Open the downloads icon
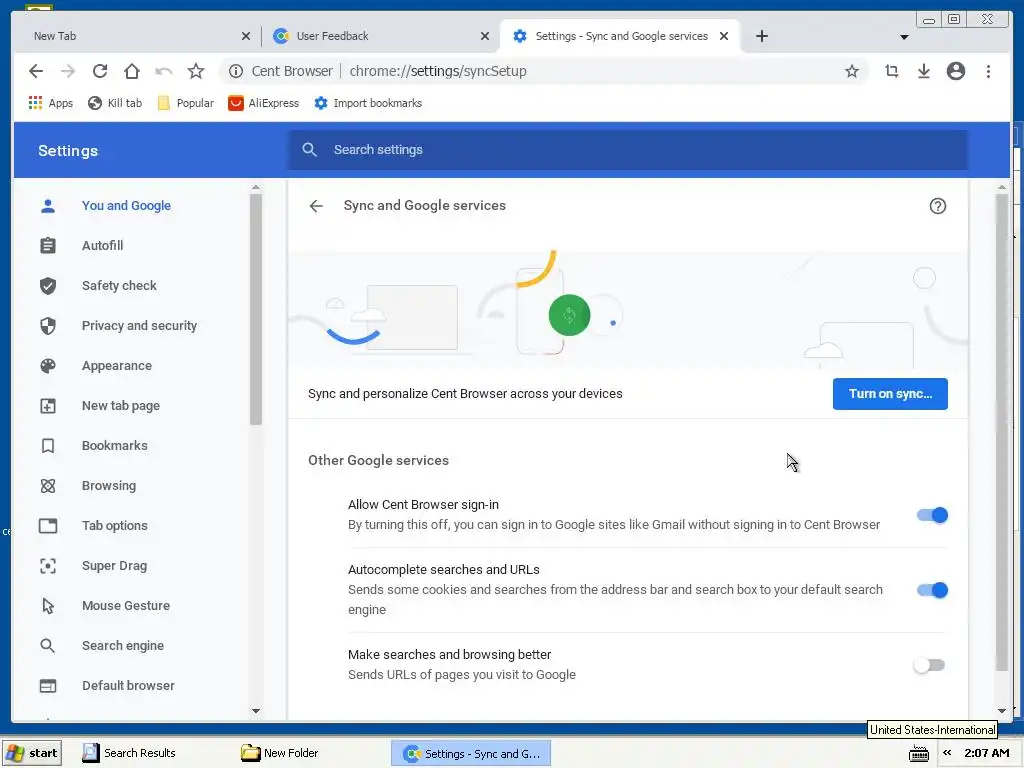1024x768 pixels. click(x=923, y=71)
